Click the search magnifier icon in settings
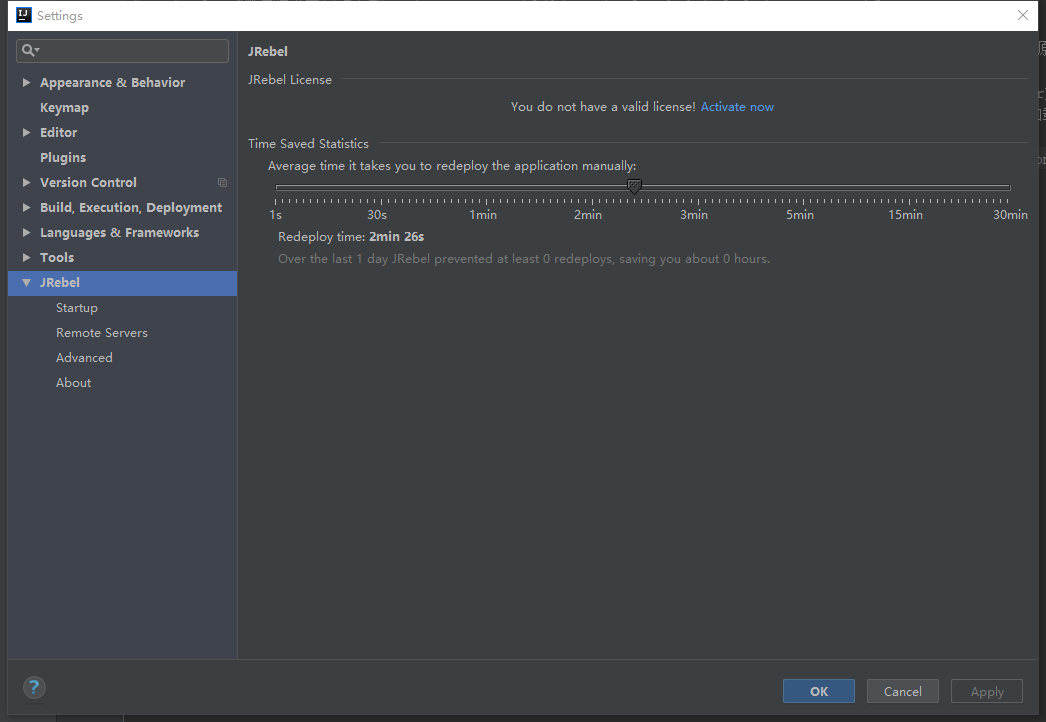This screenshot has height=722, width=1046. [x=28, y=50]
